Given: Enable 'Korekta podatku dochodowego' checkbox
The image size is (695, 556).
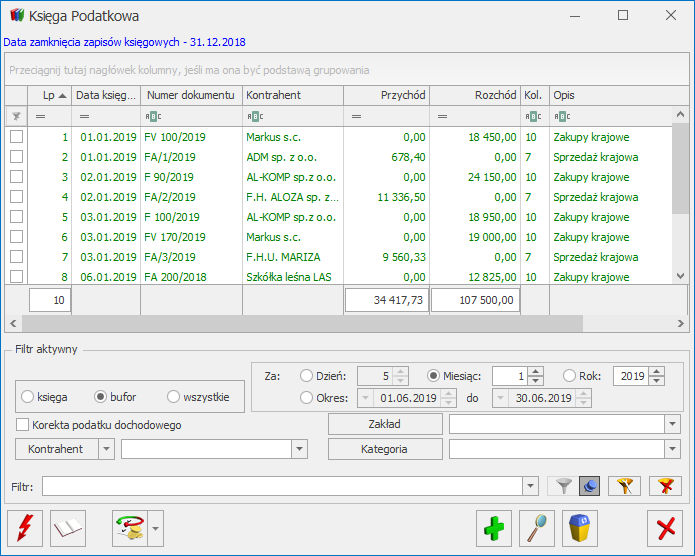Looking at the screenshot, I should click(23, 425).
